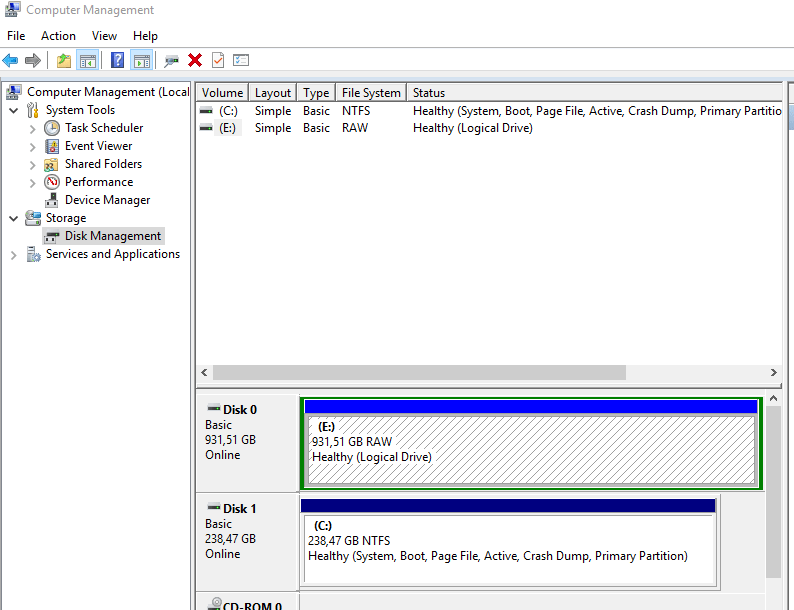Click the red X Delete toolbar icon
Viewport: 794px width, 610px height.
click(x=195, y=60)
